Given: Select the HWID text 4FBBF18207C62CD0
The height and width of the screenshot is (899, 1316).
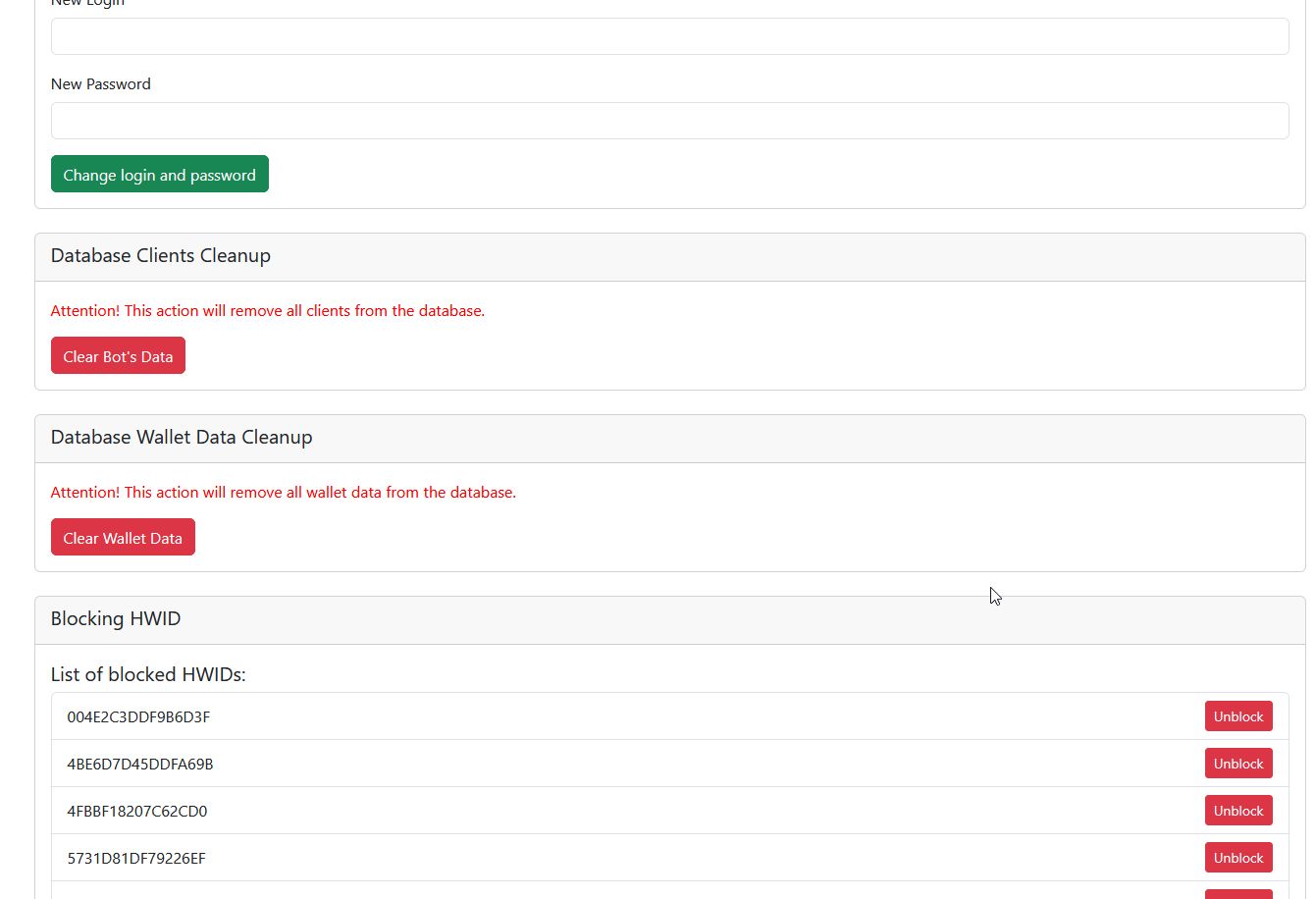Looking at the screenshot, I should click(x=137, y=811).
